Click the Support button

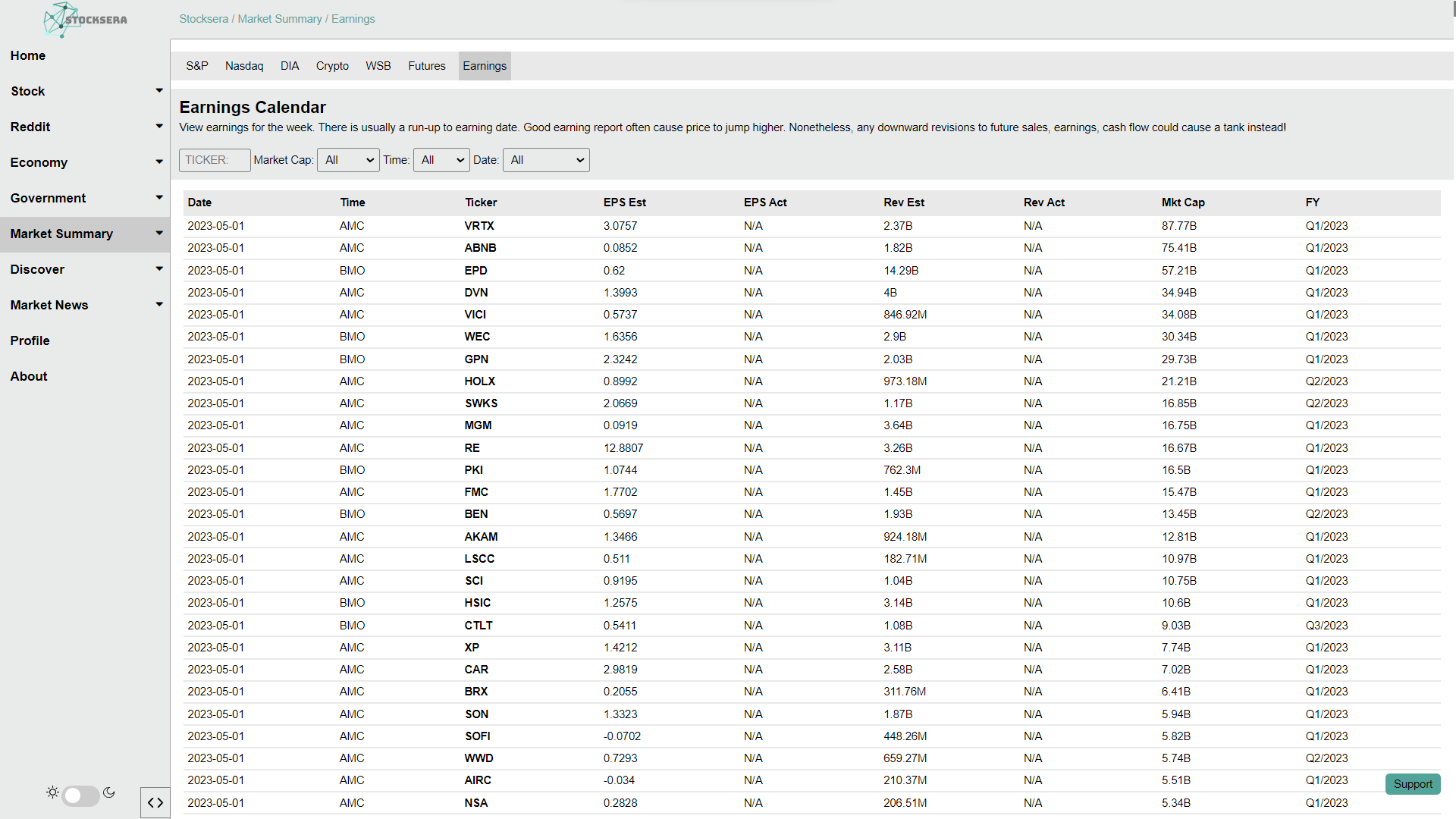pos(1412,784)
